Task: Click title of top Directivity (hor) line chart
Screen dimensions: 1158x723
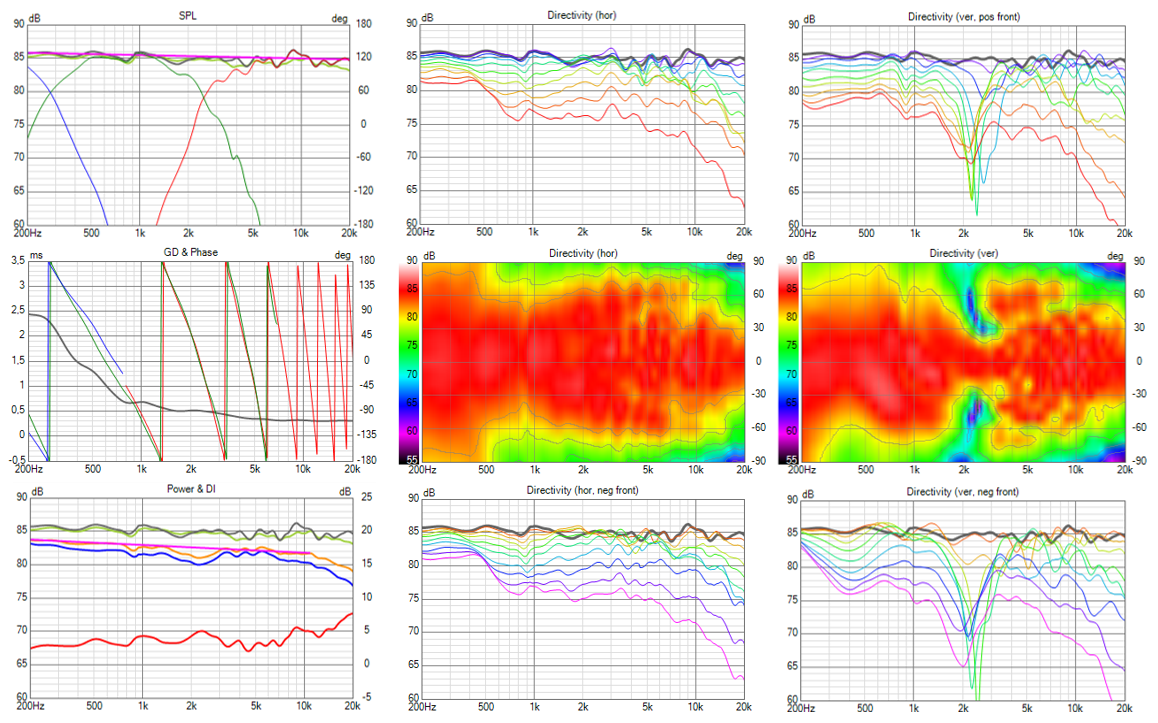Action: (x=583, y=17)
